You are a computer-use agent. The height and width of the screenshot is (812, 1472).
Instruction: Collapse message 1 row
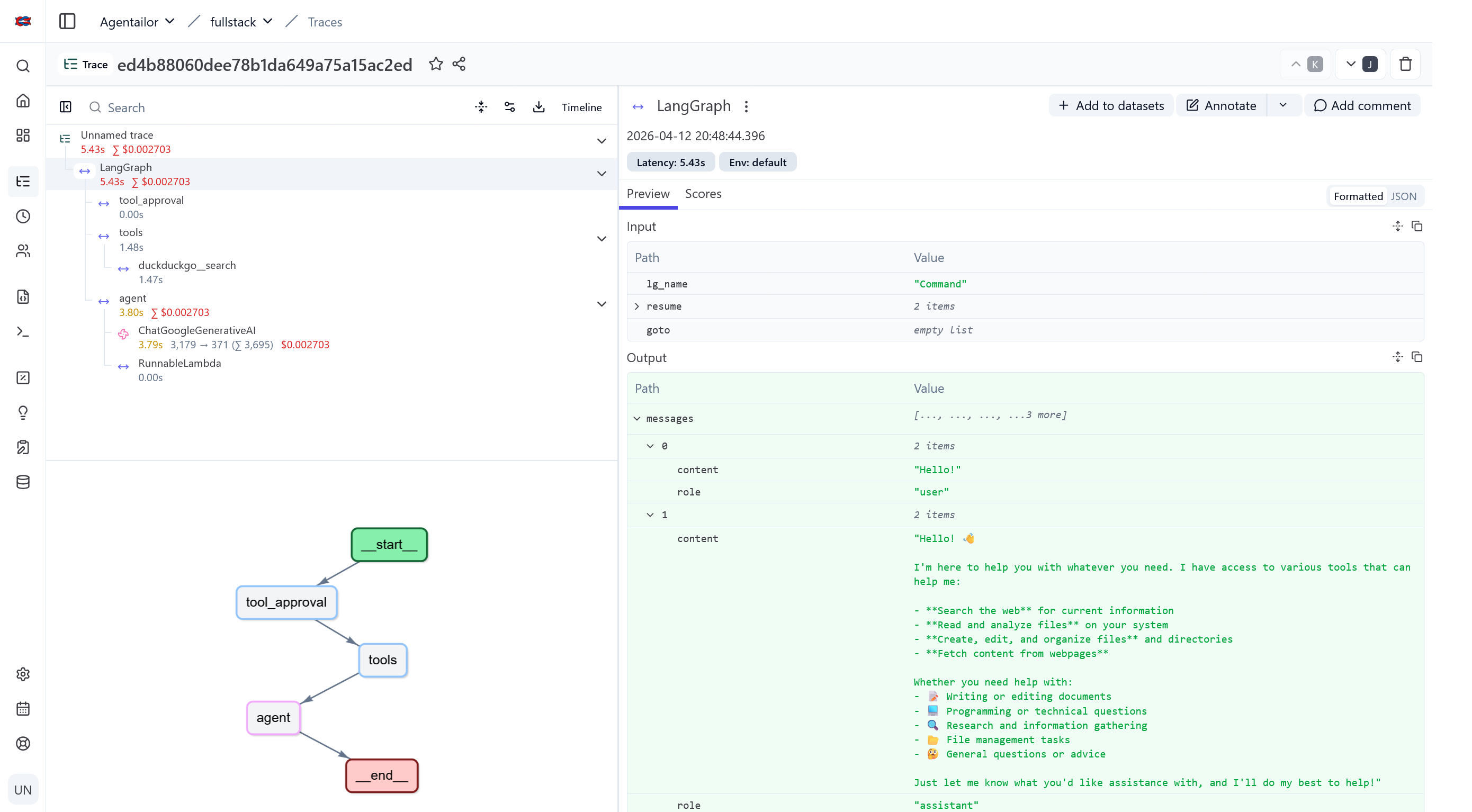(650, 515)
